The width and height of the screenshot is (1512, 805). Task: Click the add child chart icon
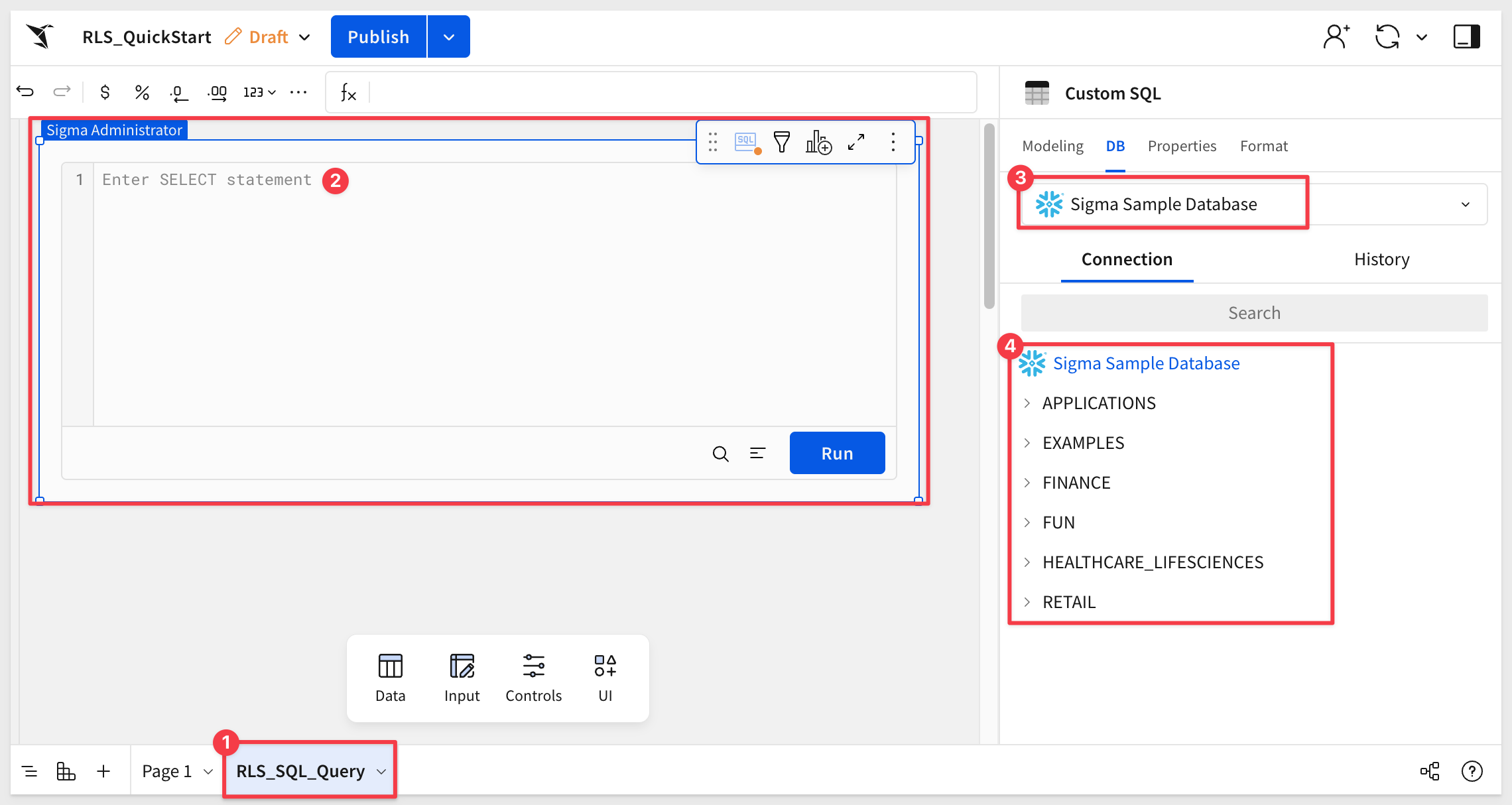pyautogui.click(x=818, y=142)
